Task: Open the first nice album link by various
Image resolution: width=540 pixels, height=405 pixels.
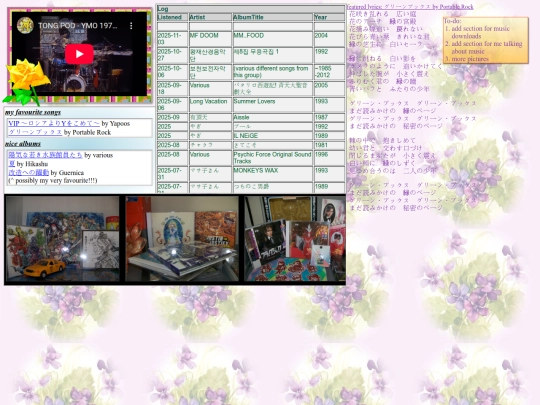Action: 45,155
